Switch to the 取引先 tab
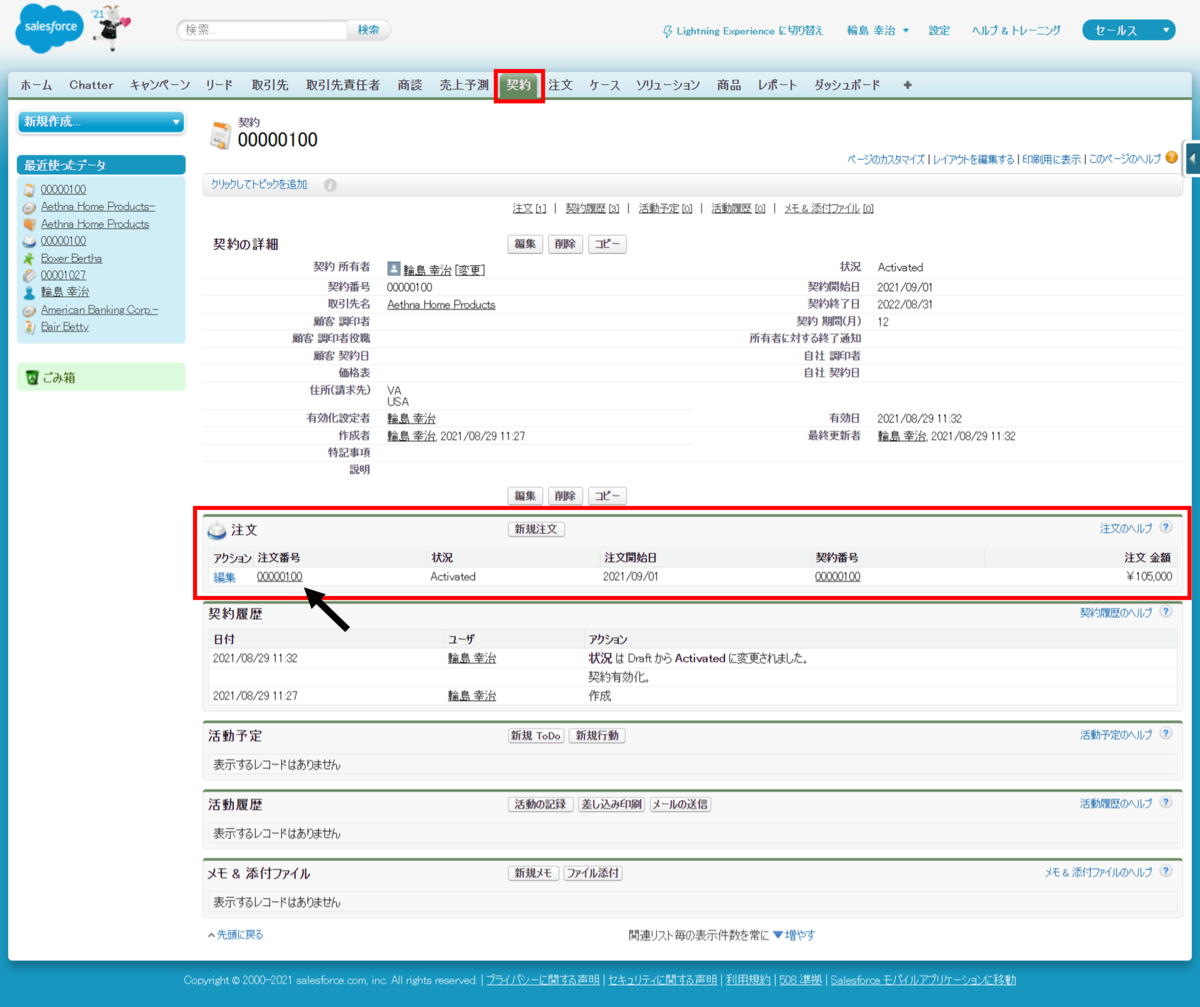This screenshot has width=1200, height=1007. tap(270, 86)
